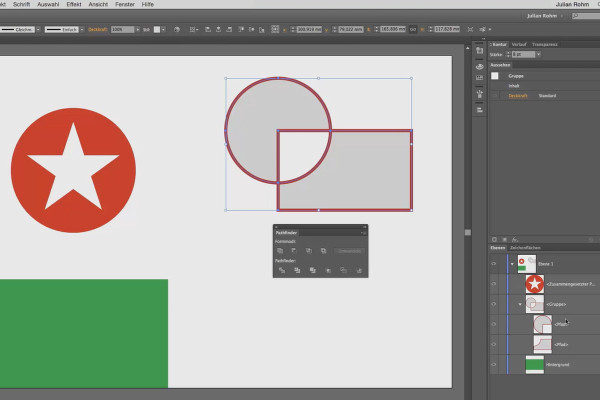The width and height of the screenshot is (600, 400).
Task: Click the control bar graphic style swatch
Action: [x=157, y=29]
